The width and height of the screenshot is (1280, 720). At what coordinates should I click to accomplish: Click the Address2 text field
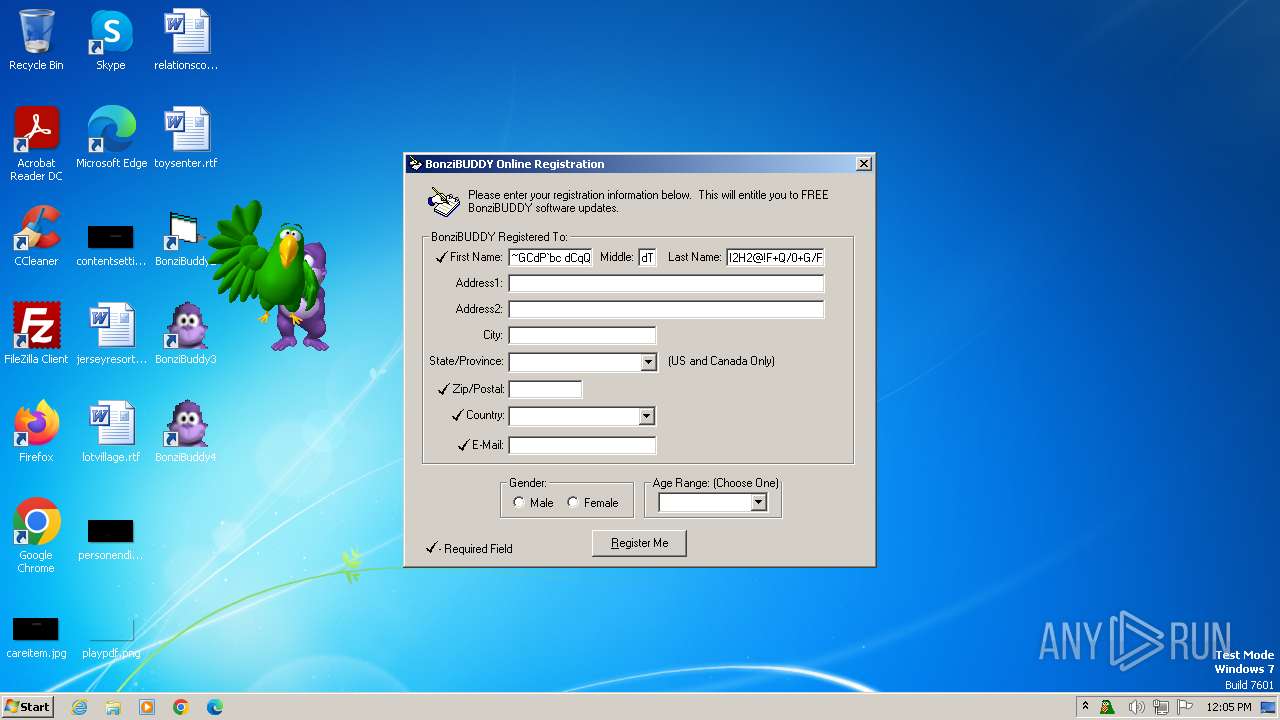coord(666,309)
